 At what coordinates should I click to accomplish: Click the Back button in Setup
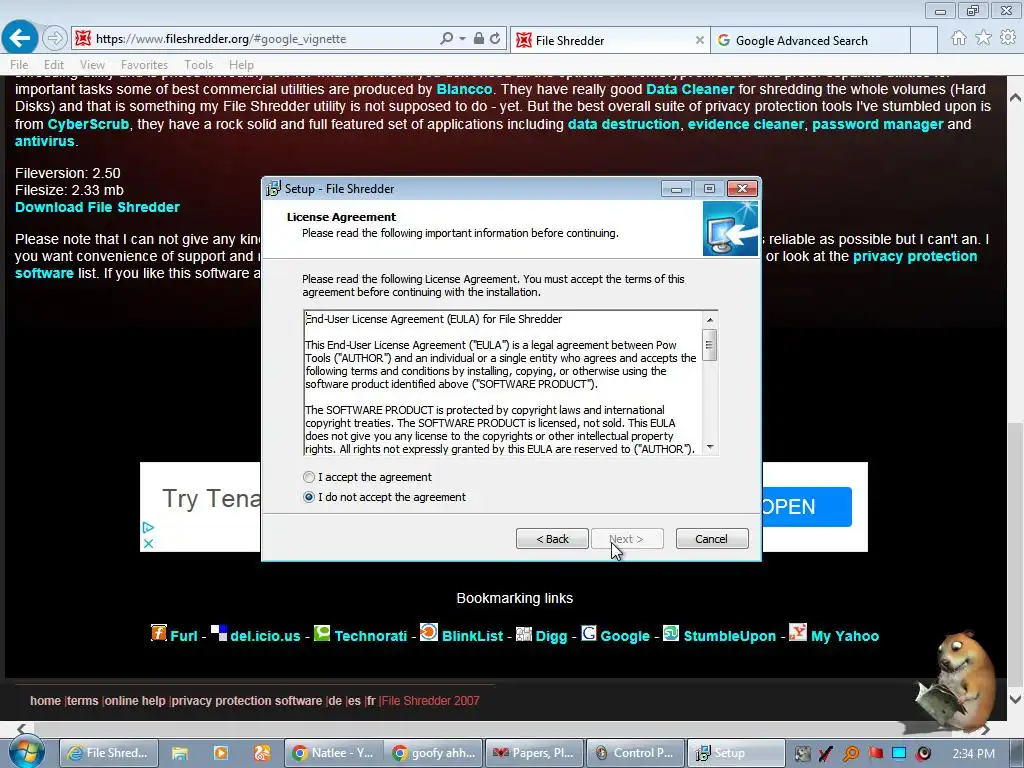tap(552, 539)
